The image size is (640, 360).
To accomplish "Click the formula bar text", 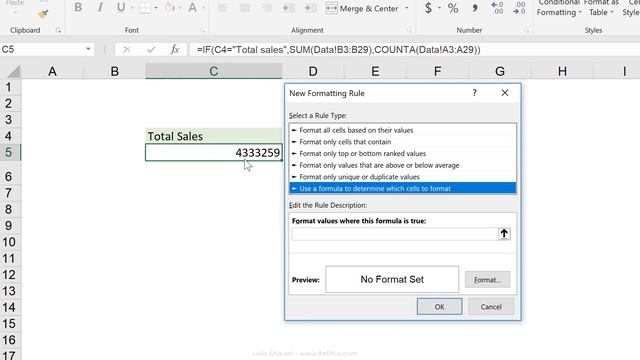I will (x=338, y=50).
